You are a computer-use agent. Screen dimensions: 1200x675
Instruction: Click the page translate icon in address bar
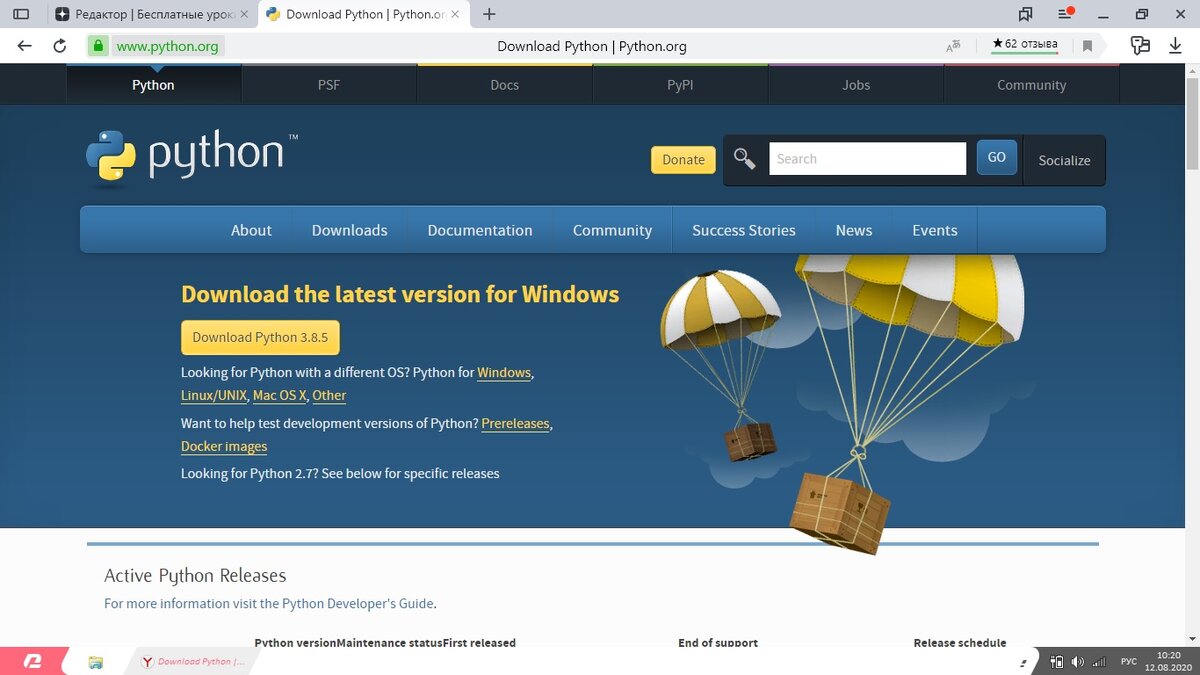click(x=953, y=46)
